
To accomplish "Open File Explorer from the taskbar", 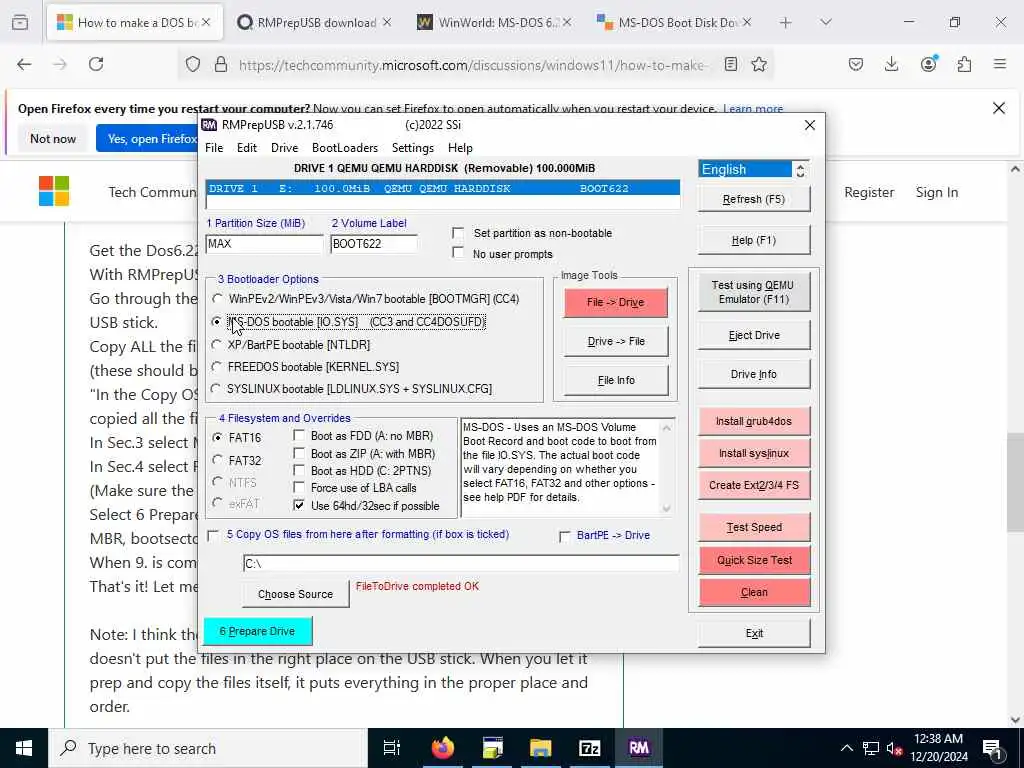I will tap(541, 748).
